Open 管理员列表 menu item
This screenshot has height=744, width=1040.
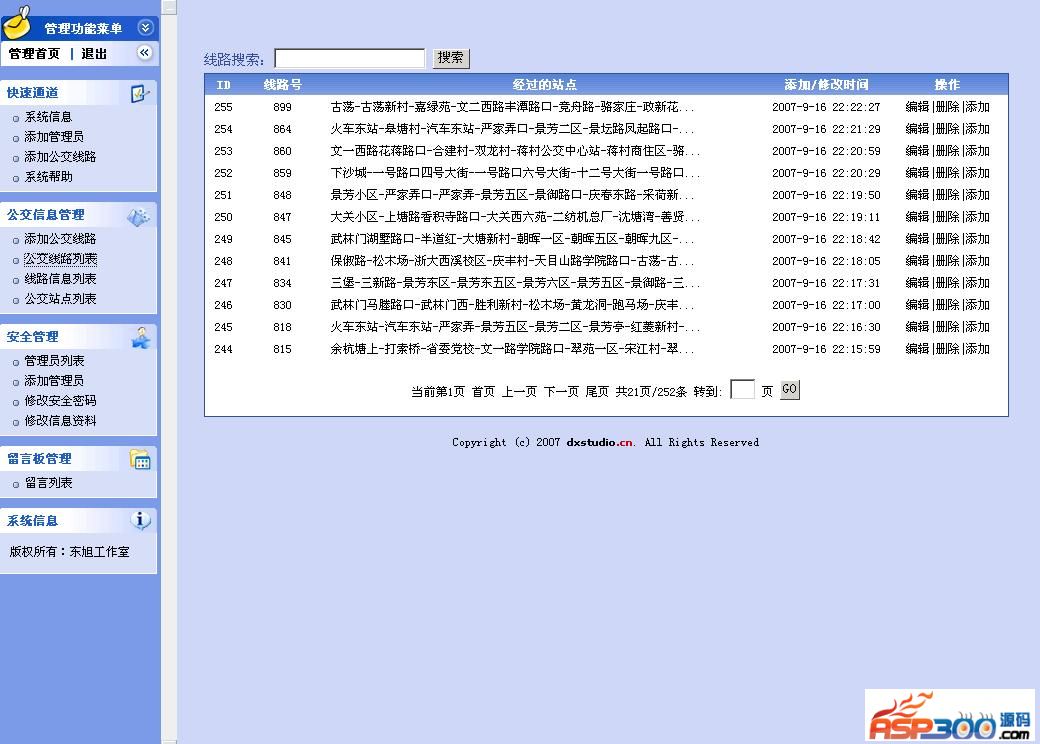[x=54, y=361]
